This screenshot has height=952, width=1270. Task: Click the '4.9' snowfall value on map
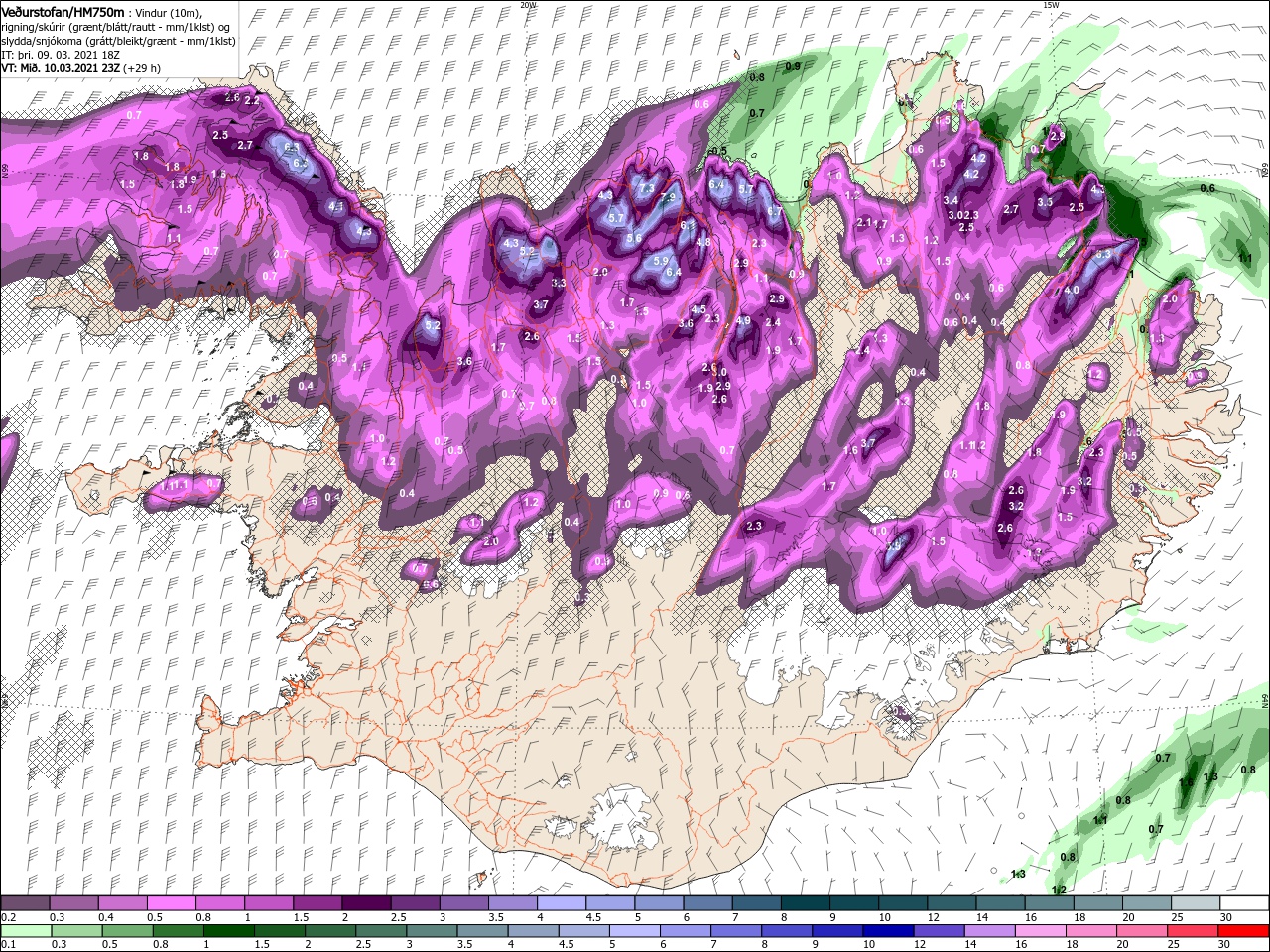(743, 320)
